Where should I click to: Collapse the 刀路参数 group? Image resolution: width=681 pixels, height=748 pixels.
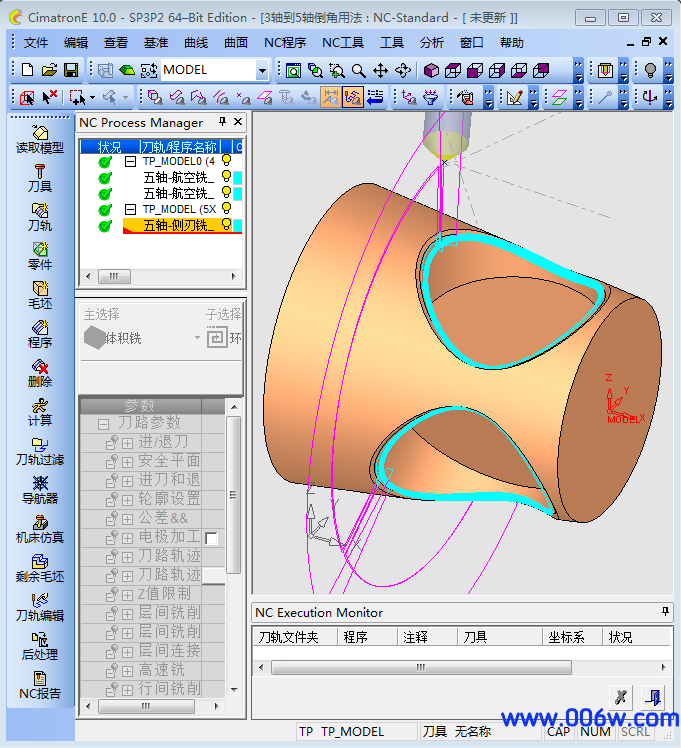pos(103,424)
